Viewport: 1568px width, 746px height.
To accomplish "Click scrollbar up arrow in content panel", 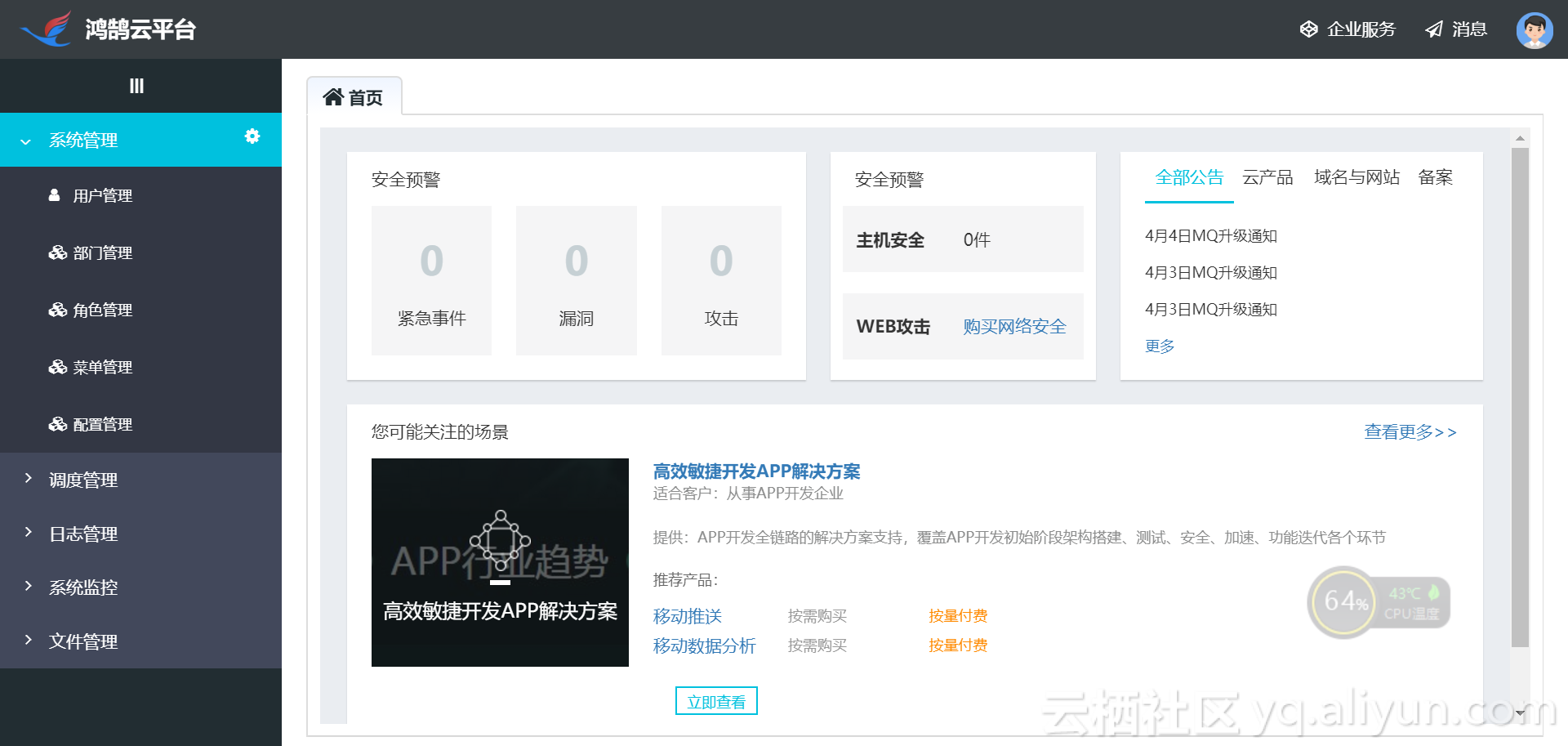I will point(1520,138).
